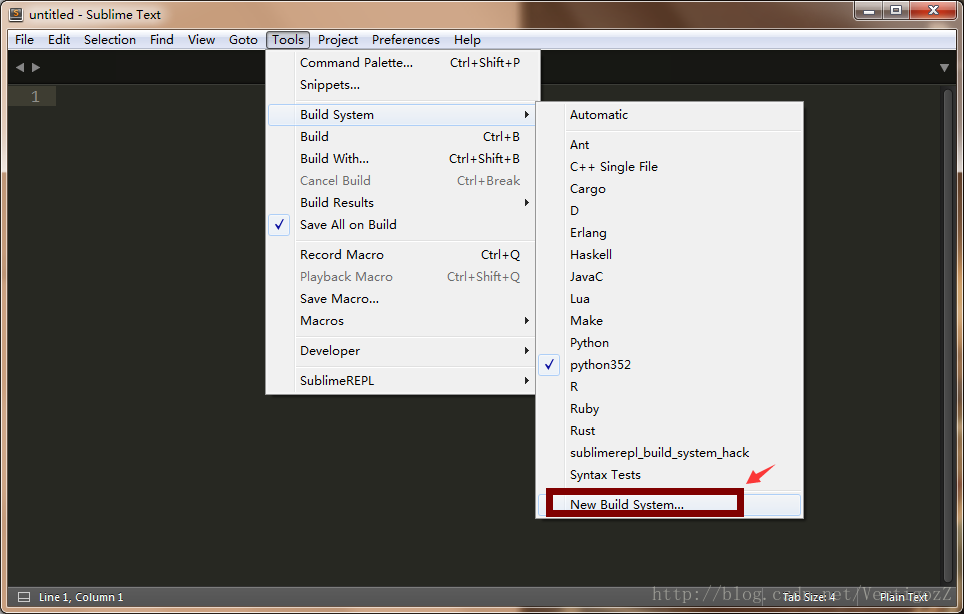The height and width of the screenshot is (614, 964).
Task: Open the Preferences menu
Action: click(x=406, y=40)
